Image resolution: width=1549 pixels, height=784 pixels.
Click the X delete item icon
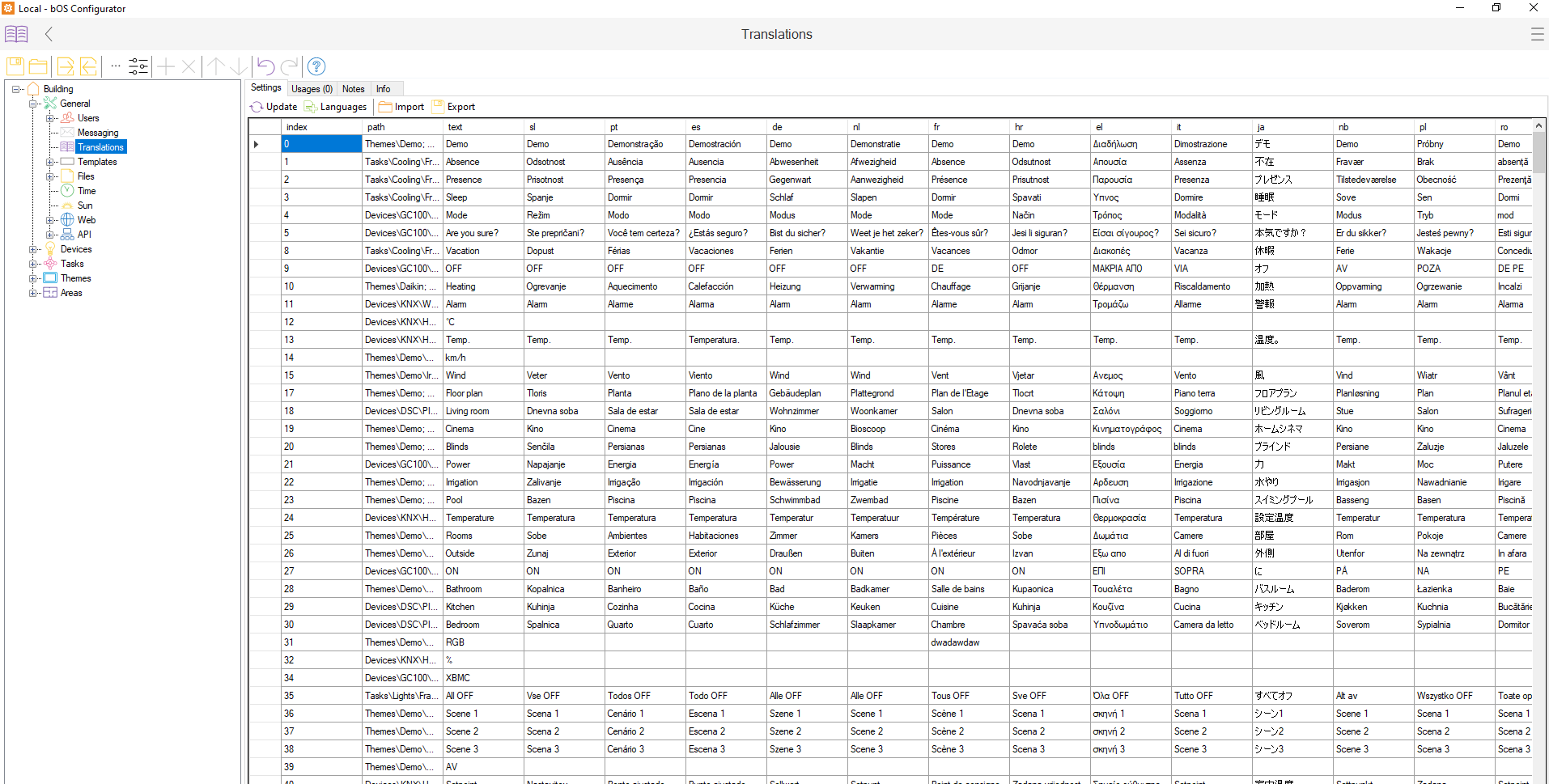point(189,66)
